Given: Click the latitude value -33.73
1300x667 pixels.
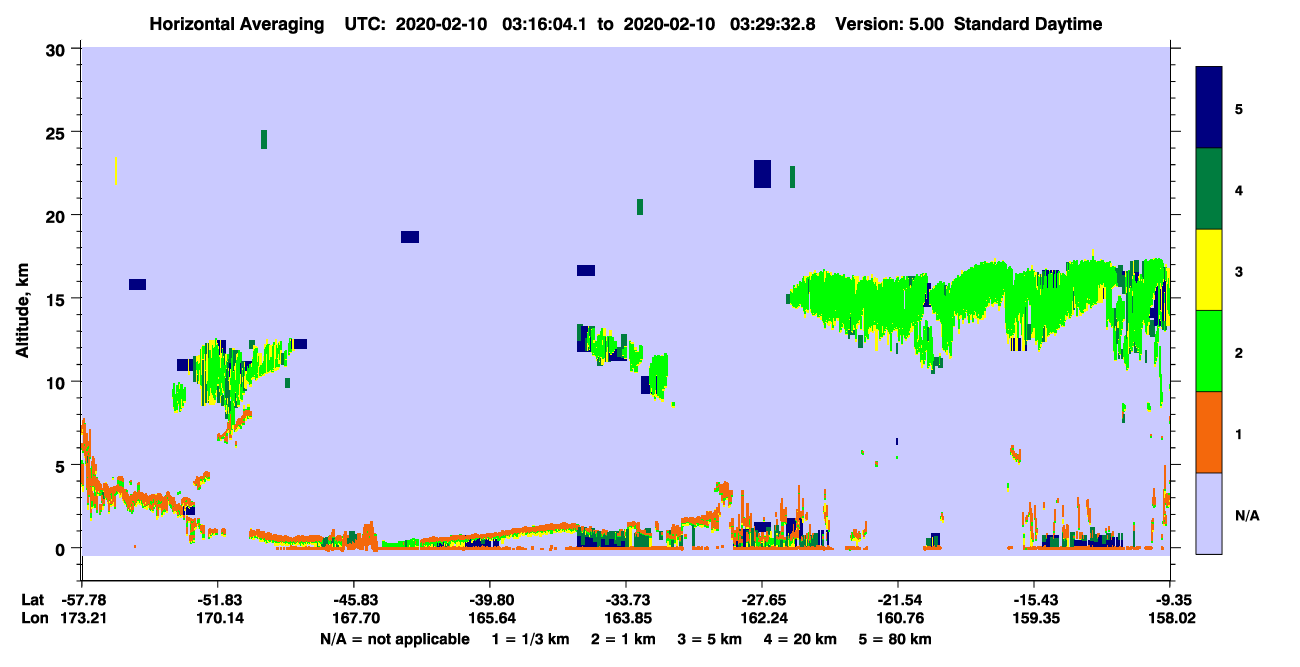Looking at the screenshot, I should click(x=626, y=599).
